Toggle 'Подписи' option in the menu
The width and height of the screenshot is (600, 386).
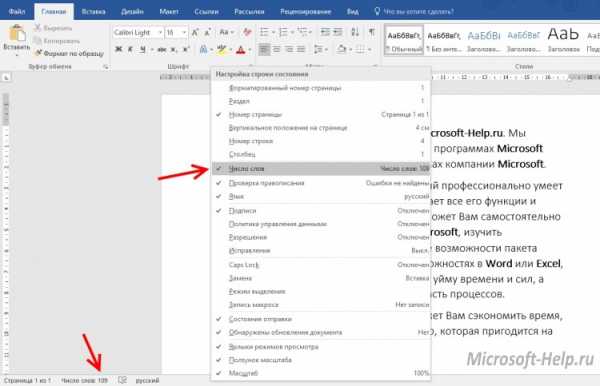click(320, 210)
